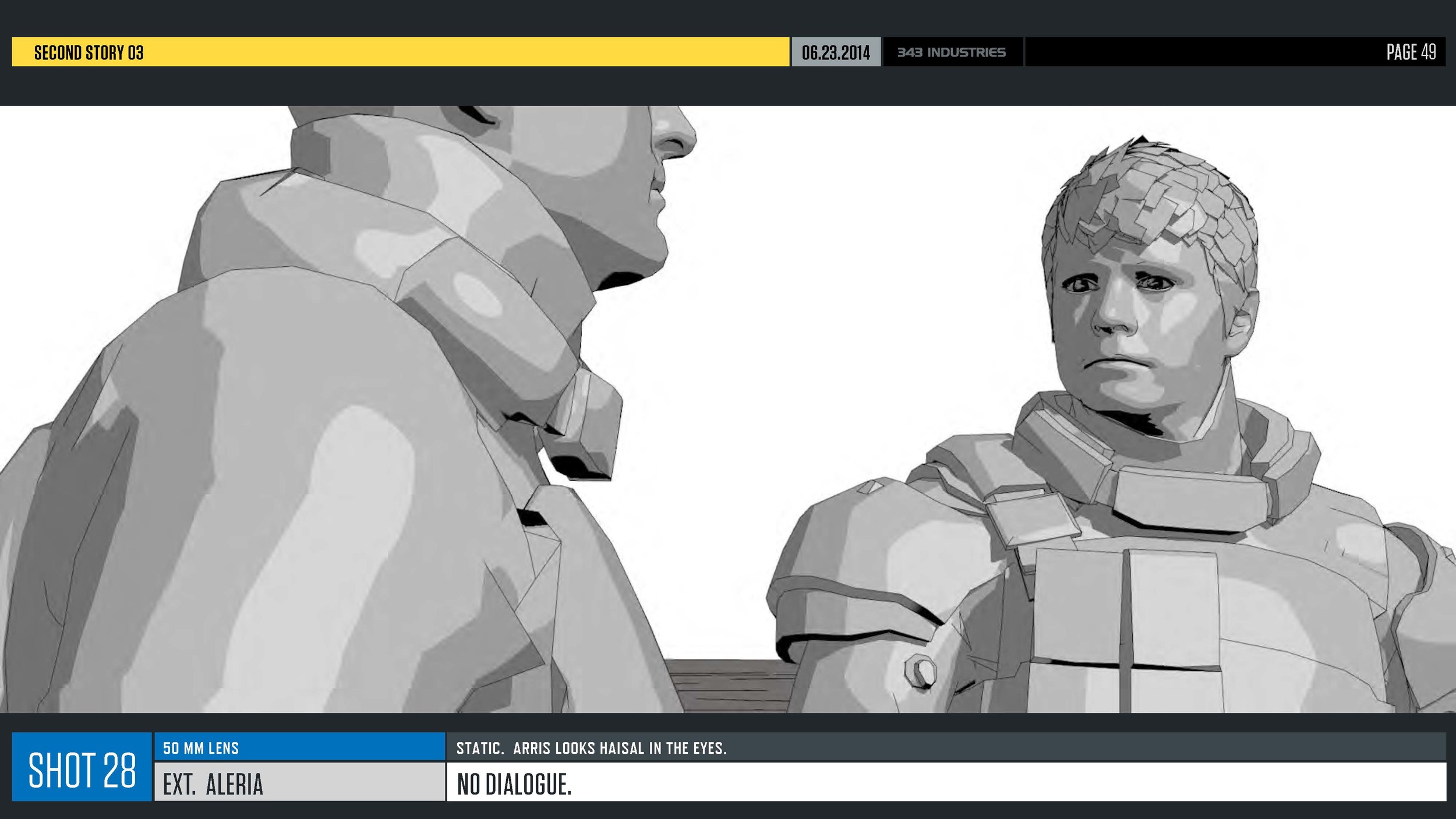1456x819 pixels.
Task: Click the foreground man's nose
Action: pyautogui.click(x=676, y=137)
